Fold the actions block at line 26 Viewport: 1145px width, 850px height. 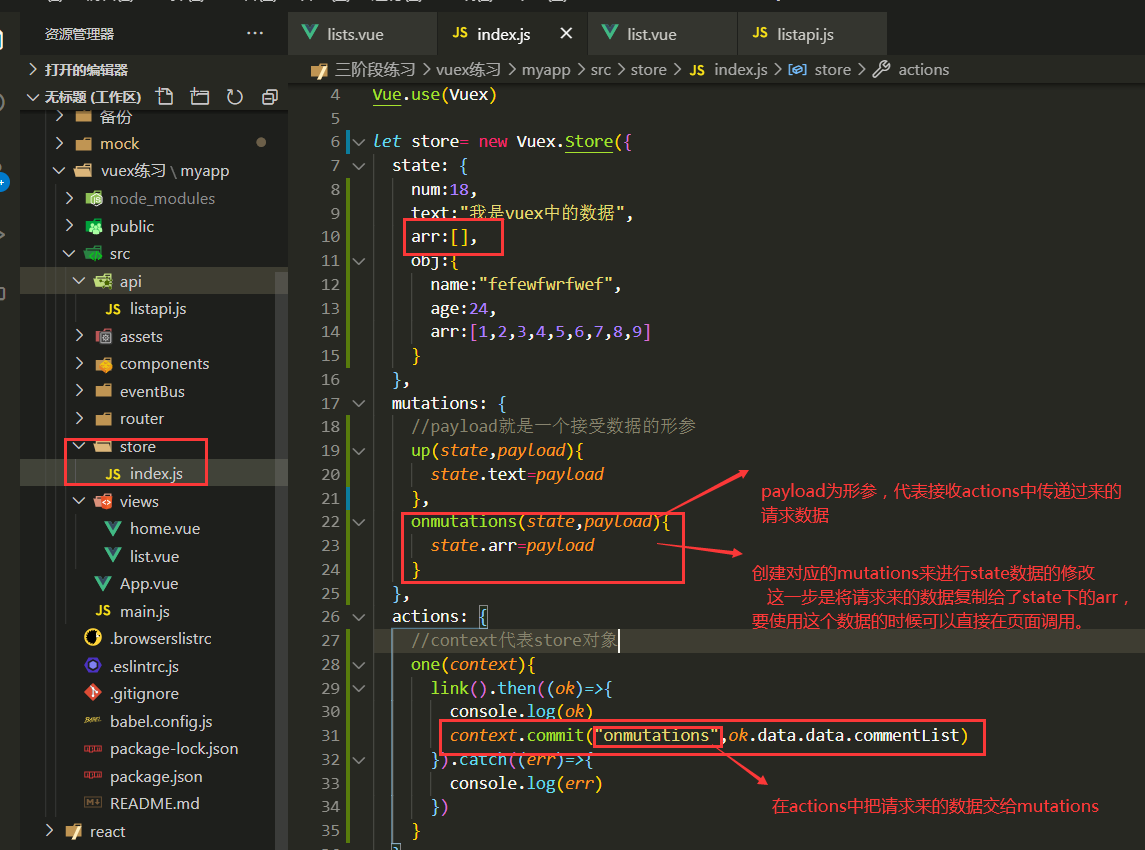click(x=359, y=617)
